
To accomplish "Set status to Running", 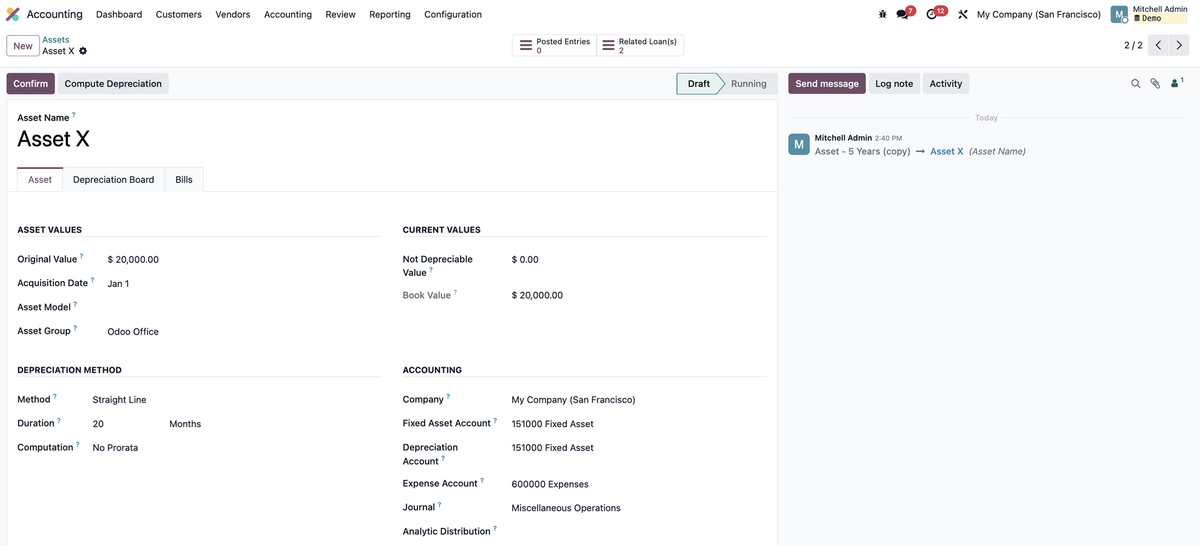I will [x=749, y=84].
